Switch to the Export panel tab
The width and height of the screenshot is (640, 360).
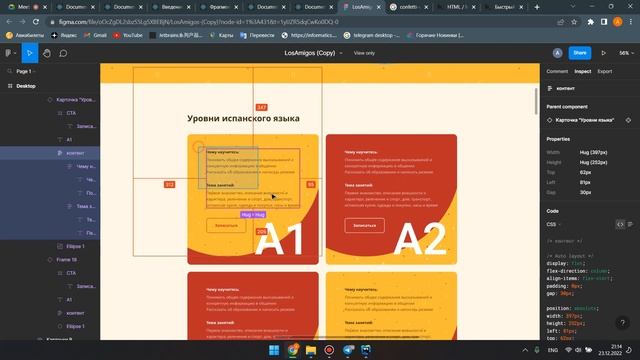point(604,71)
